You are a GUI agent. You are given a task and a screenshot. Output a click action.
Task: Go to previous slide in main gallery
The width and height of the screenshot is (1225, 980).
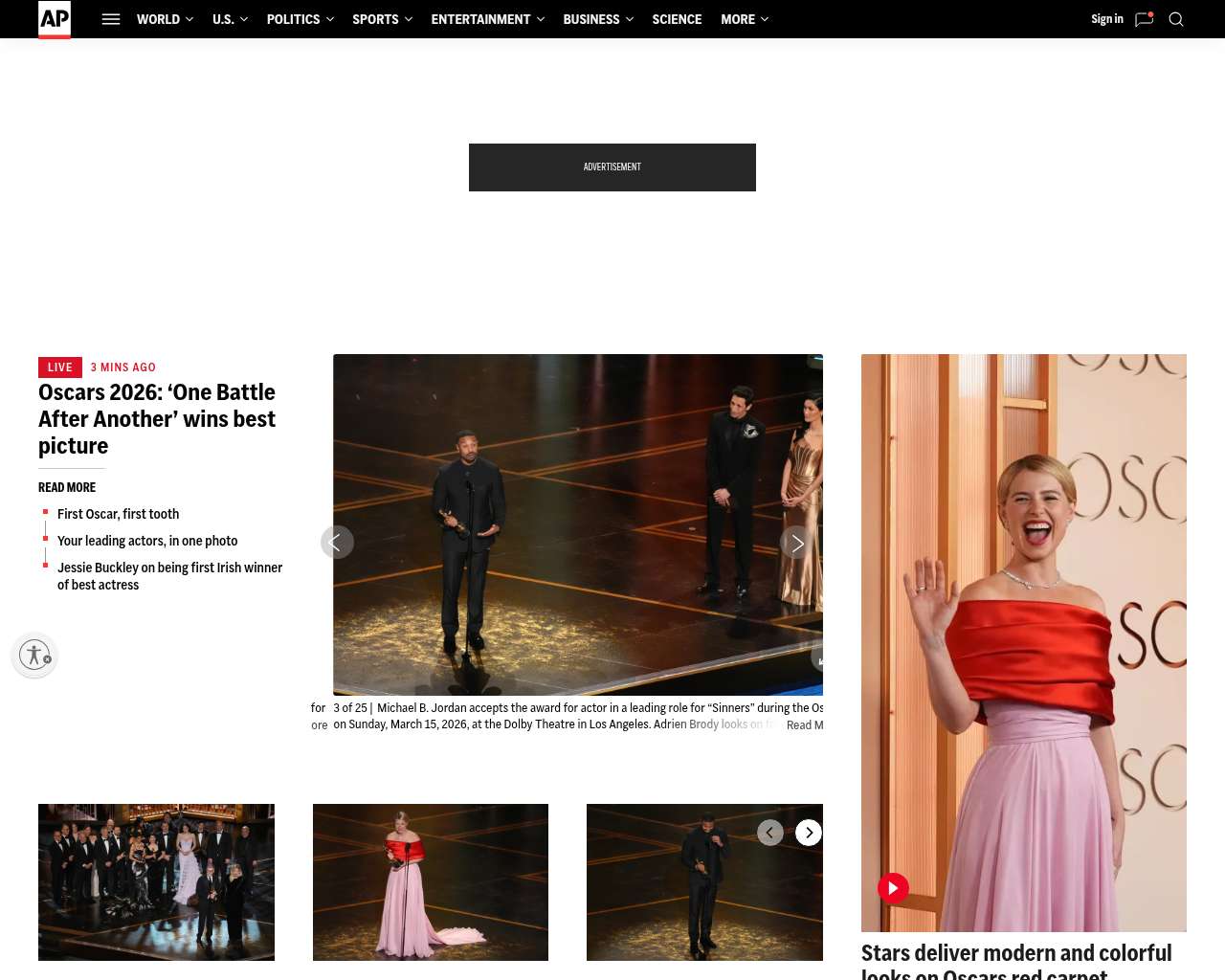point(337,543)
